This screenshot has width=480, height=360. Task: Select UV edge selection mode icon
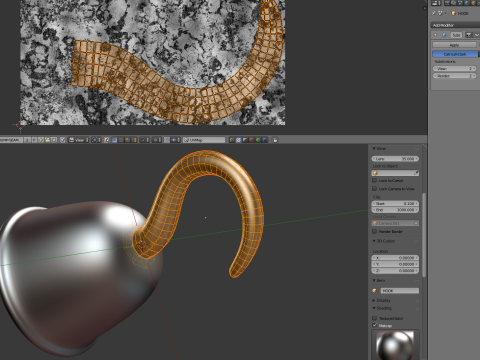[121, 140]
